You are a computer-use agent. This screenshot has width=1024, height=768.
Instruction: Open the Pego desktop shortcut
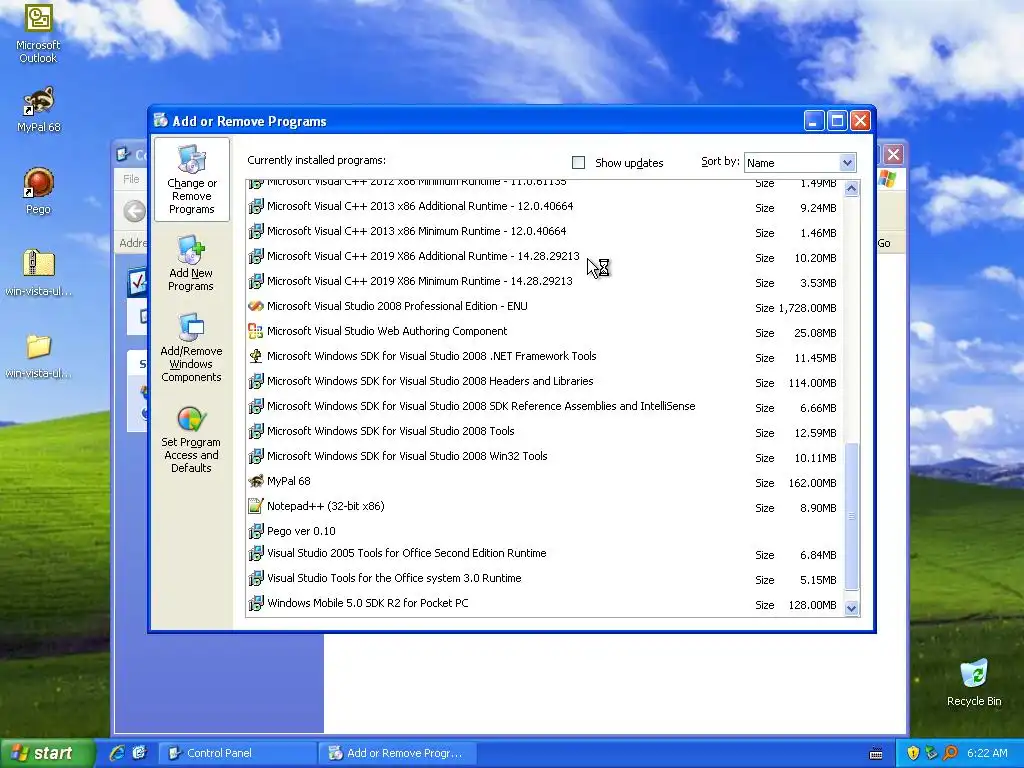[x=38, y=191]
